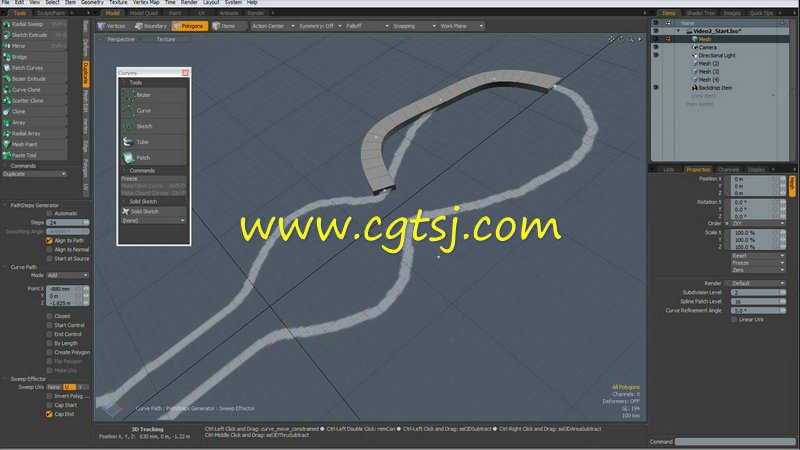800x450 pixels.
Task: Open the Solid Sketch (none) dropdown
Action: [153, 220]
